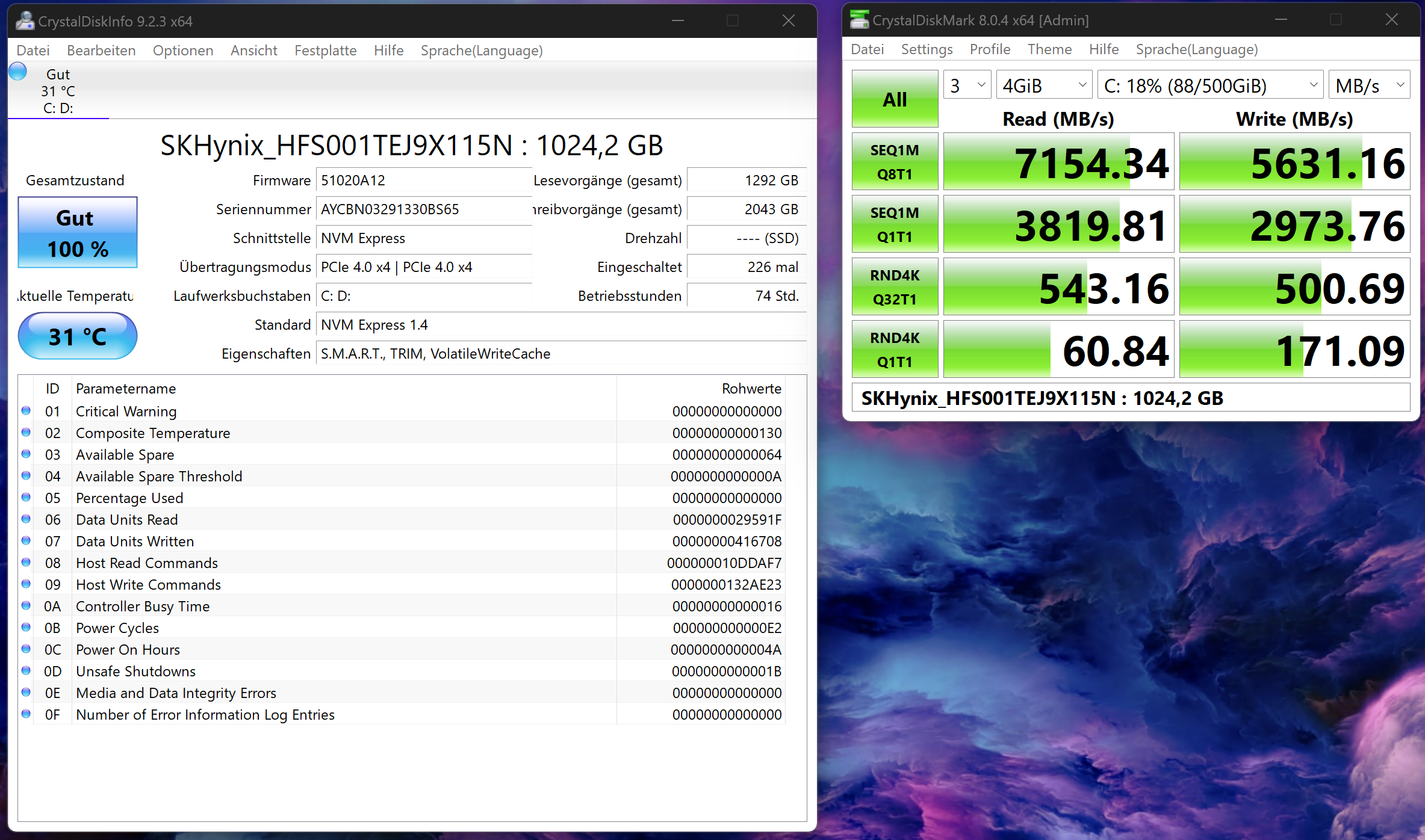The height and width of the screenshot is (840, 1425).
Task: Click RND4K Q32T1 write result 500.69
Action: (1295, 287)
